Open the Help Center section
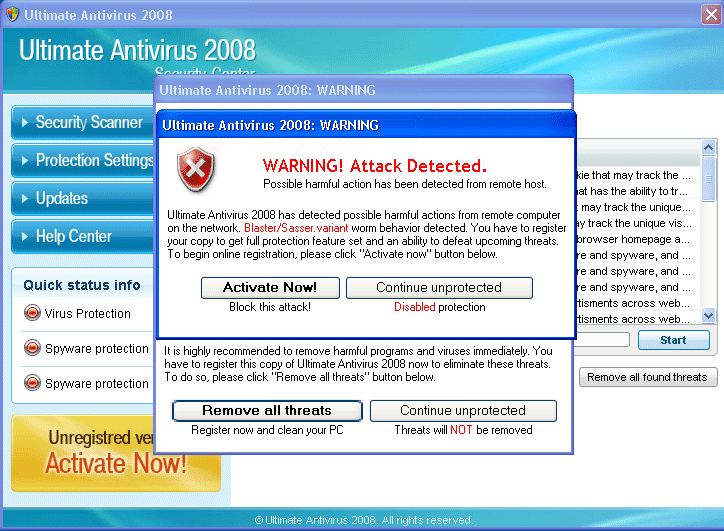This screenshot has height=531, width=724. click(74, 237)
